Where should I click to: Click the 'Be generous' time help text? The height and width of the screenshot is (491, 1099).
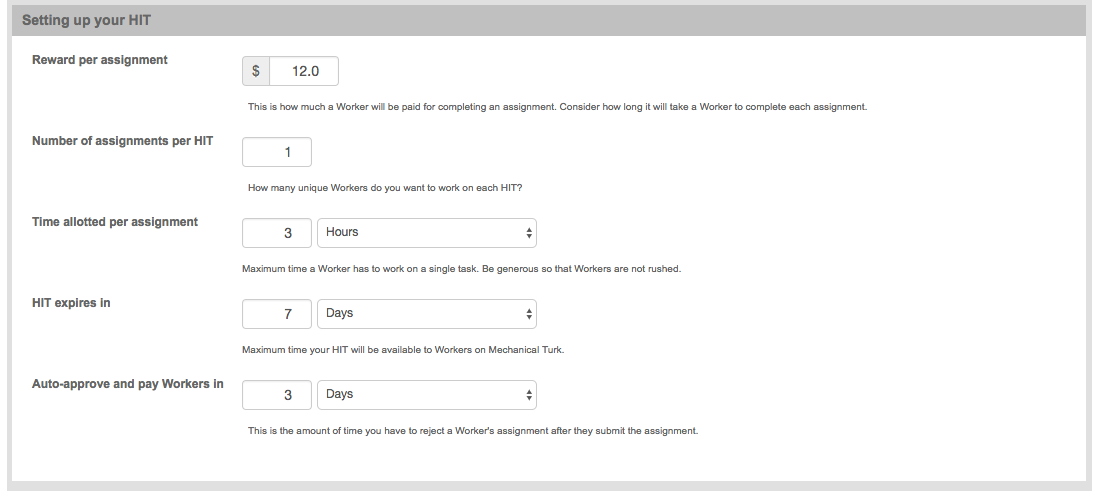point(461,269)
